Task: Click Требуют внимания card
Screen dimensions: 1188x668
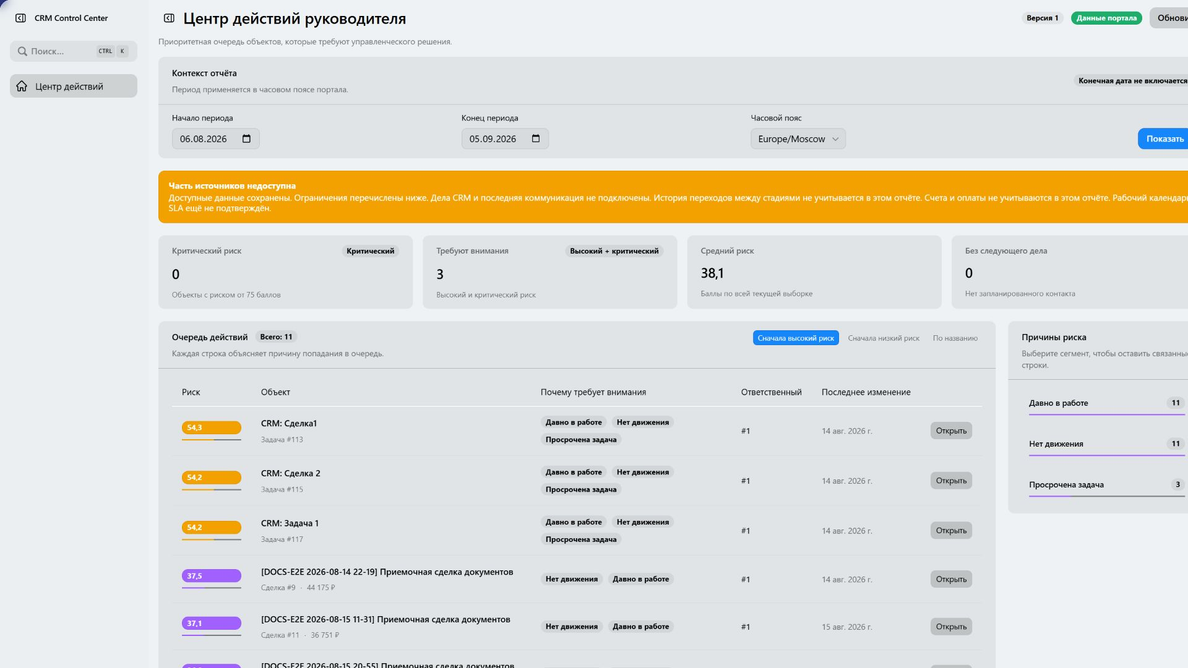Action: pos(550,272)
